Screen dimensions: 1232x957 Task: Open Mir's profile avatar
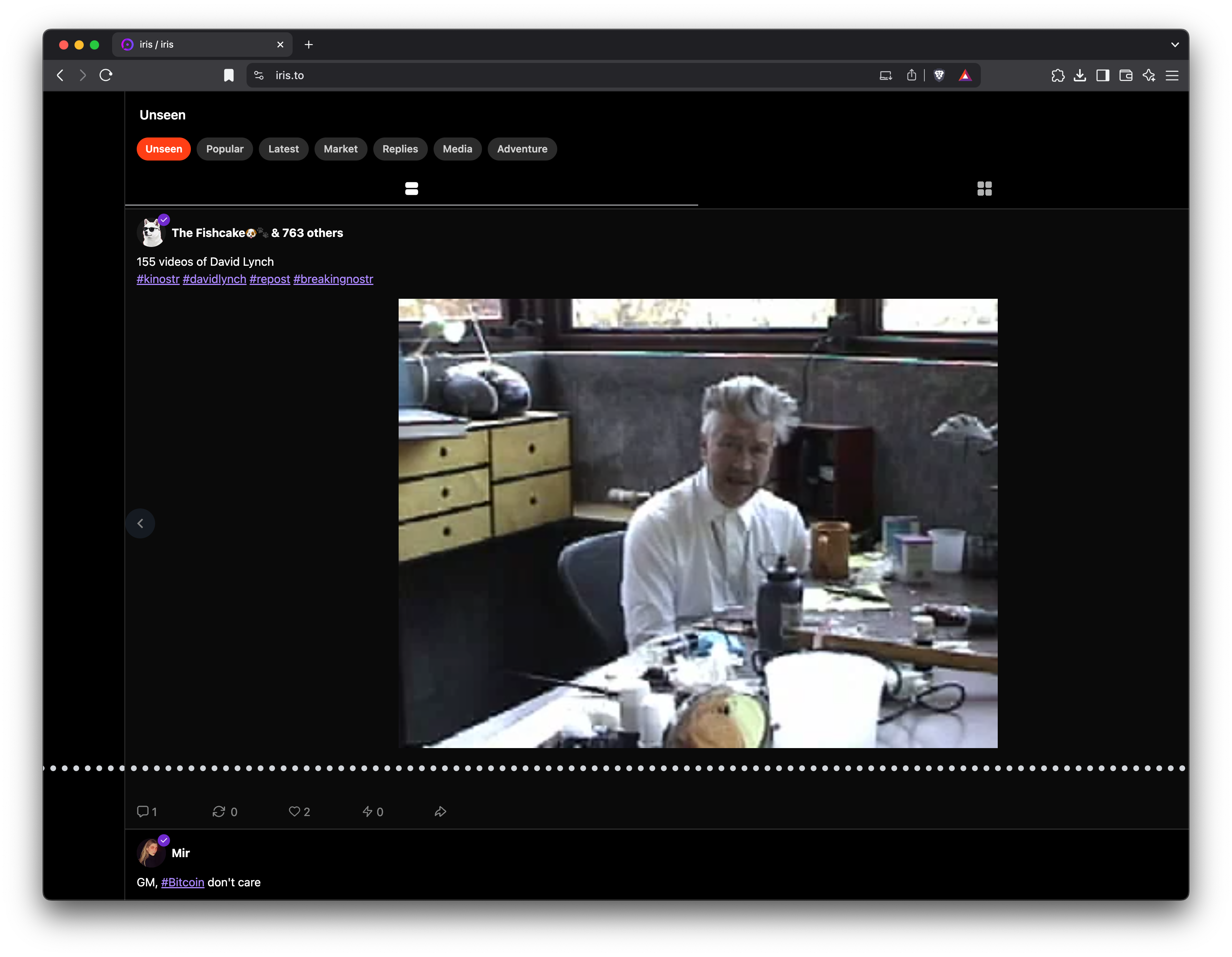pyautogui.click(x=152, y=853)
